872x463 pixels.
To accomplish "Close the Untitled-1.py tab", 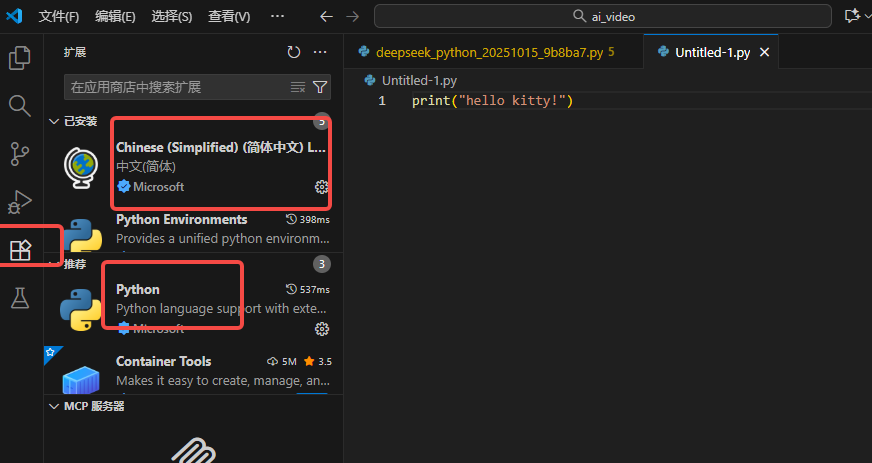I will coord(765,52).
